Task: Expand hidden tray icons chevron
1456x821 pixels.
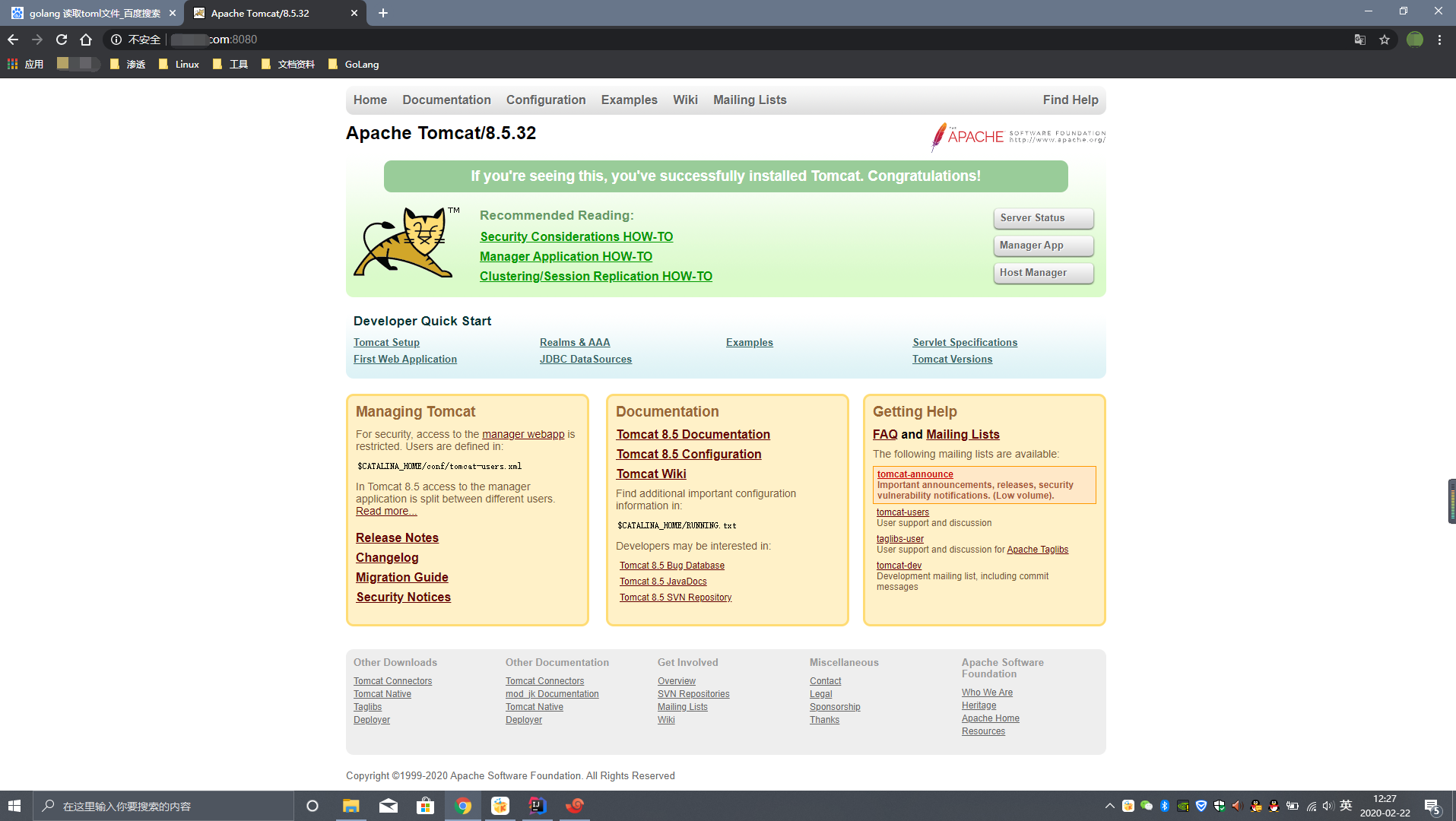Action: coord(1110,806)
